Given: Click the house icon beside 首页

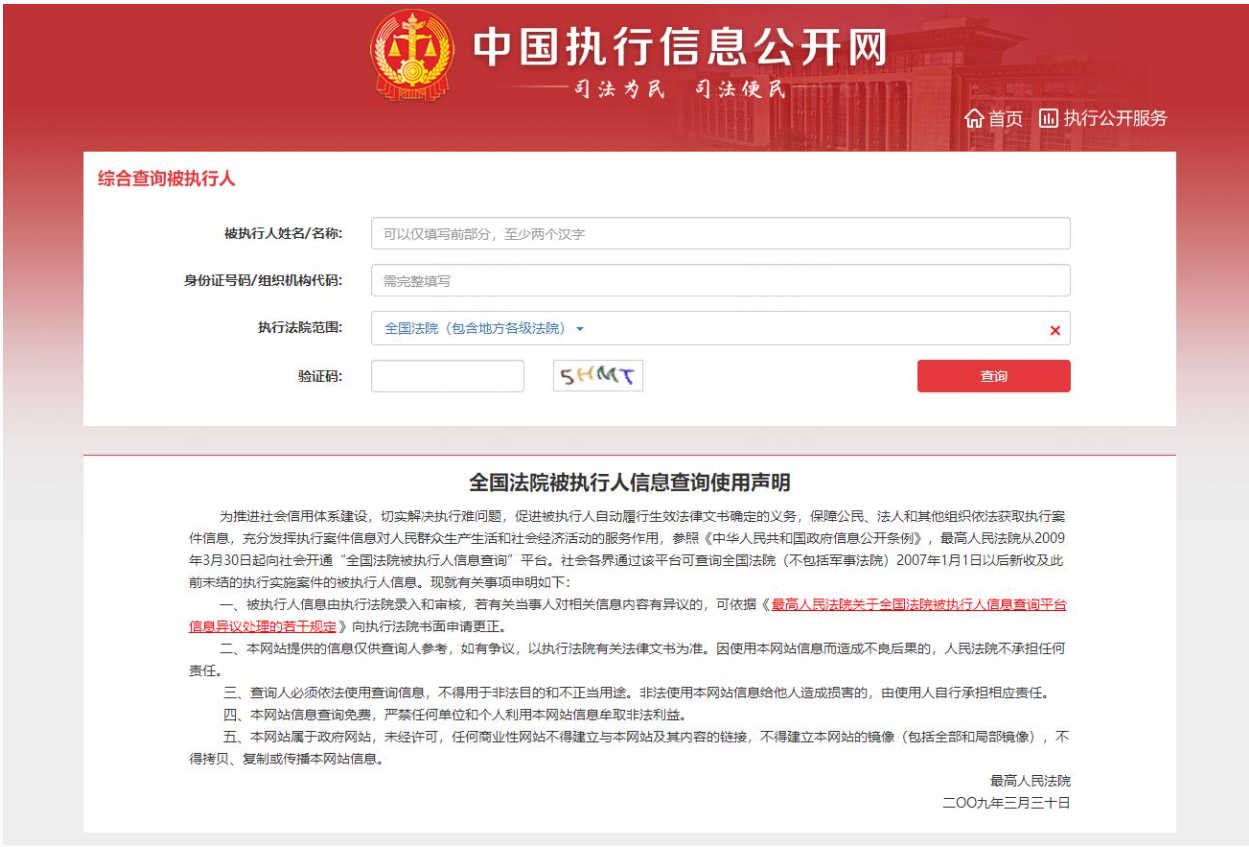Looking at the screenshot, I should click(974, 119).
